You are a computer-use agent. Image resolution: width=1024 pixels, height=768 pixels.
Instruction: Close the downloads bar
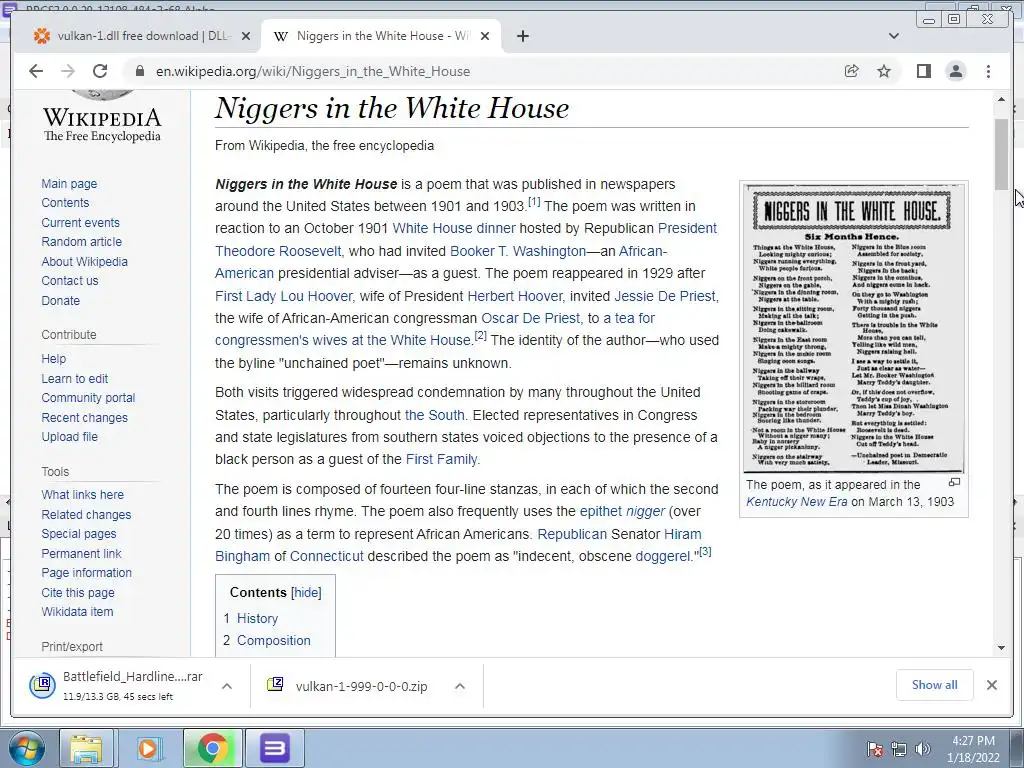coord(991,684)
